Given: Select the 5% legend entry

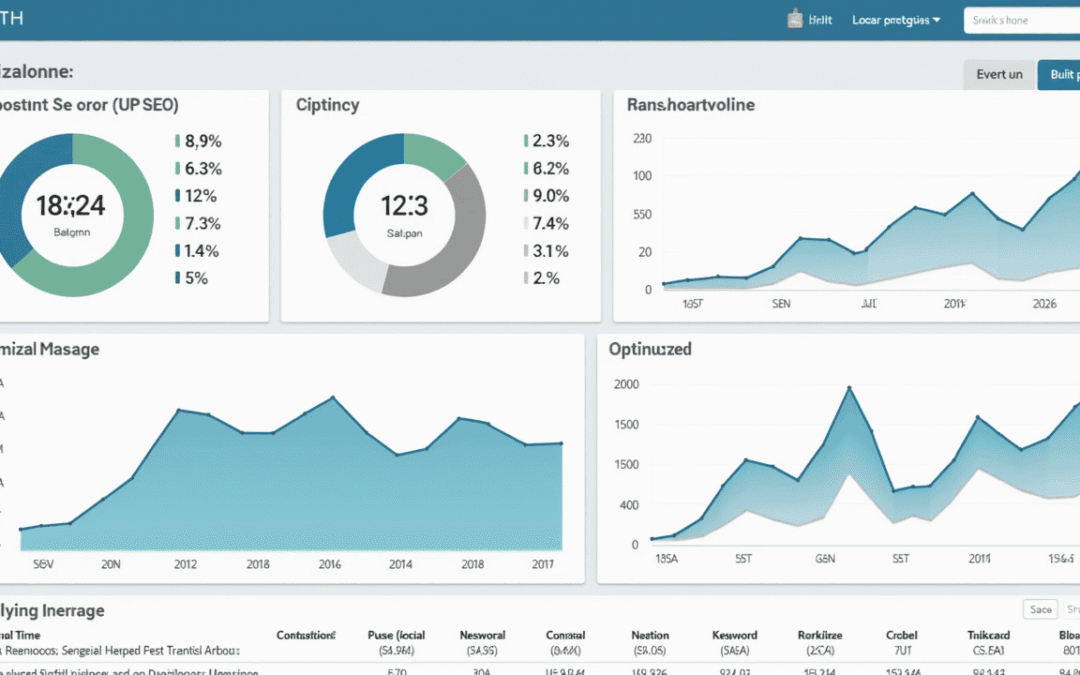Looking at the screenshot, I should 191,278.
